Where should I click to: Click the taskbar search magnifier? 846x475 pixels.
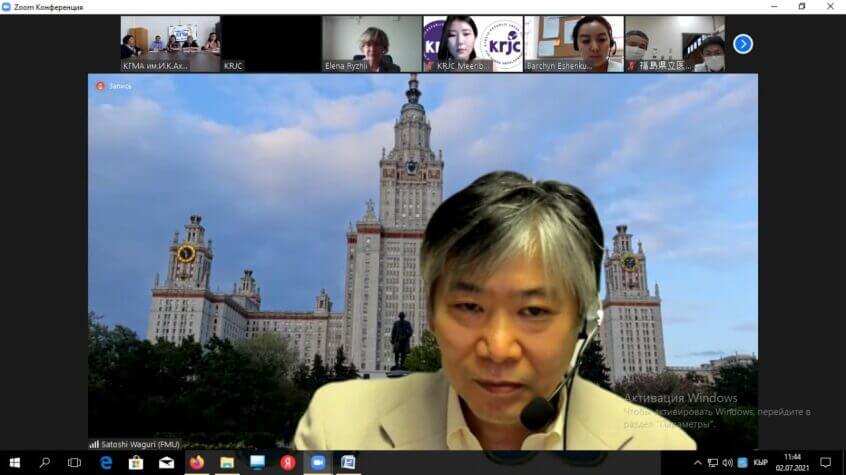pyautogui.click(x=45, y=463)
